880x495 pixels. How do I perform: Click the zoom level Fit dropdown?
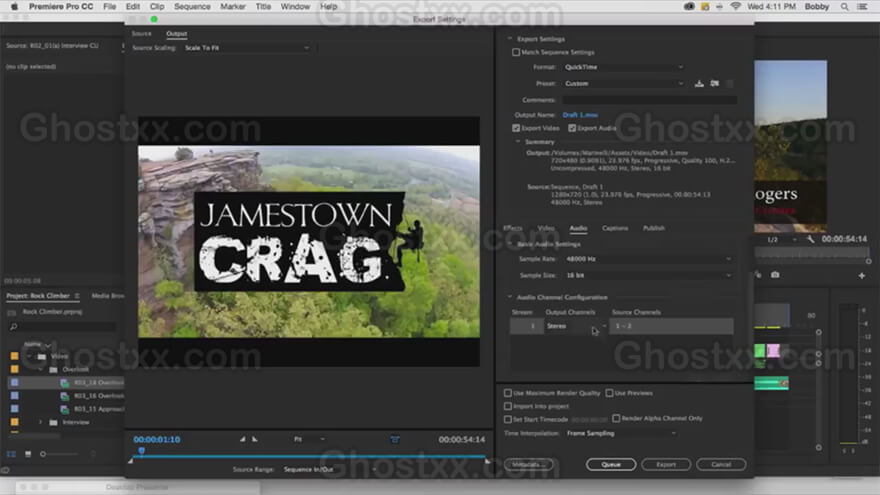point(309,439)
